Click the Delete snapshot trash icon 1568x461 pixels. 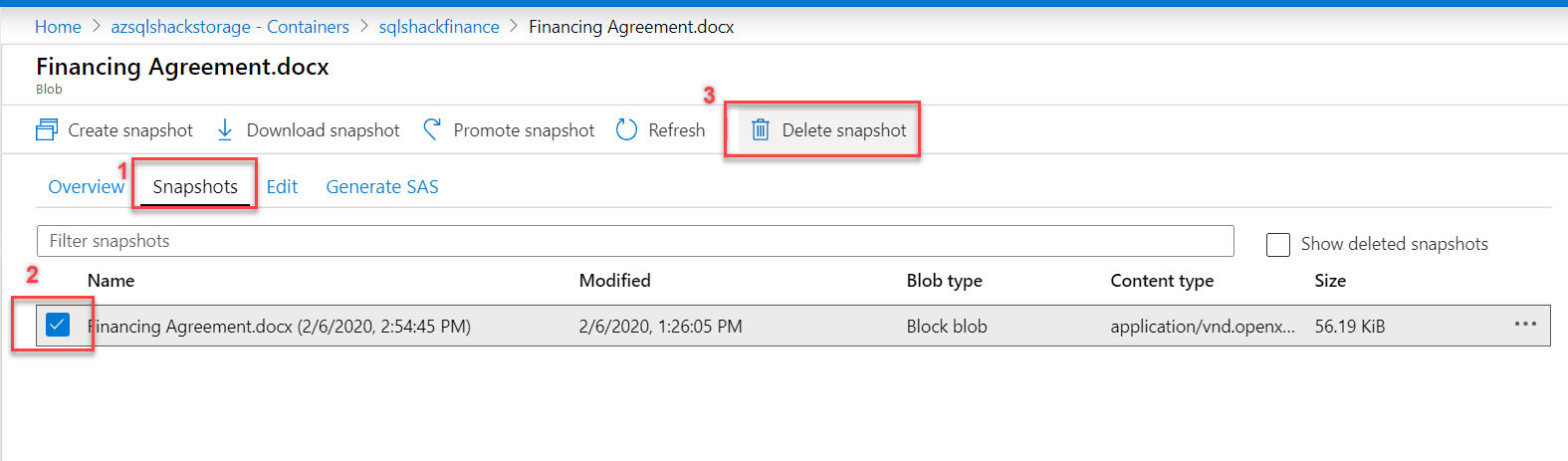coord(760,130)
